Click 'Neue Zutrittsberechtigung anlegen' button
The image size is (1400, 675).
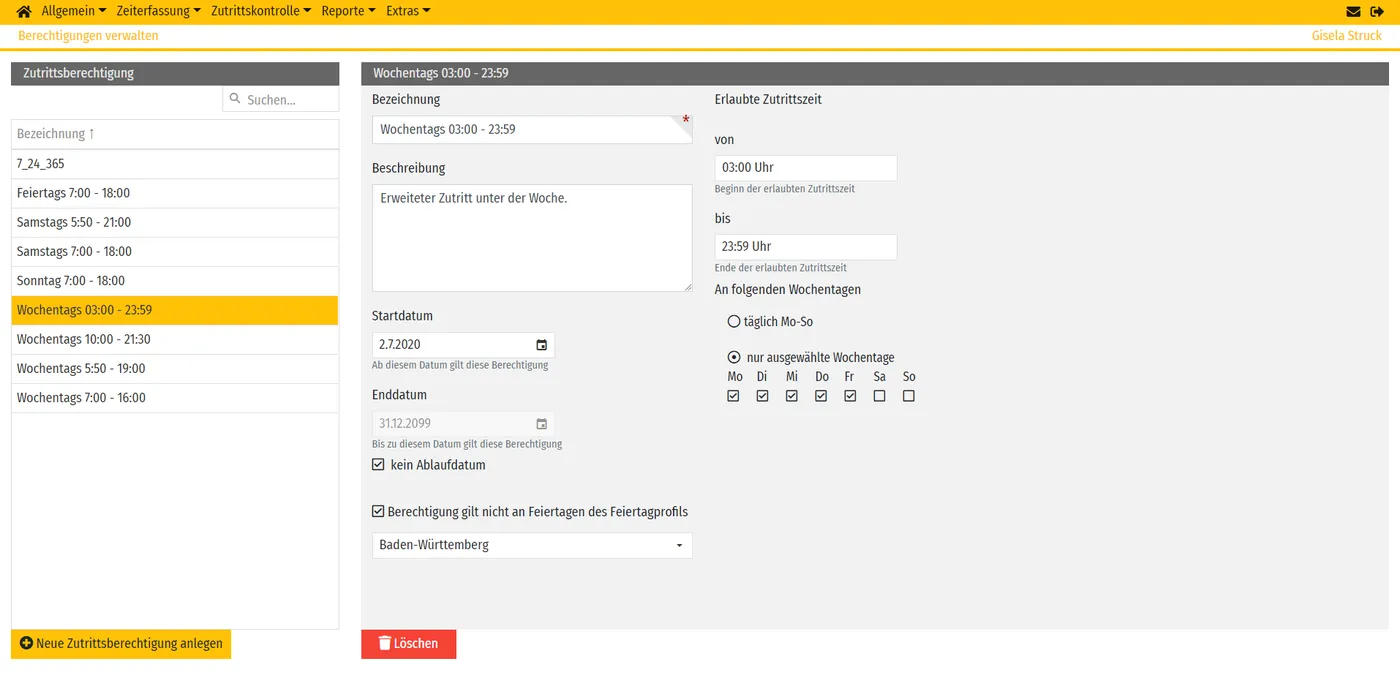click(x=121, y=644)
